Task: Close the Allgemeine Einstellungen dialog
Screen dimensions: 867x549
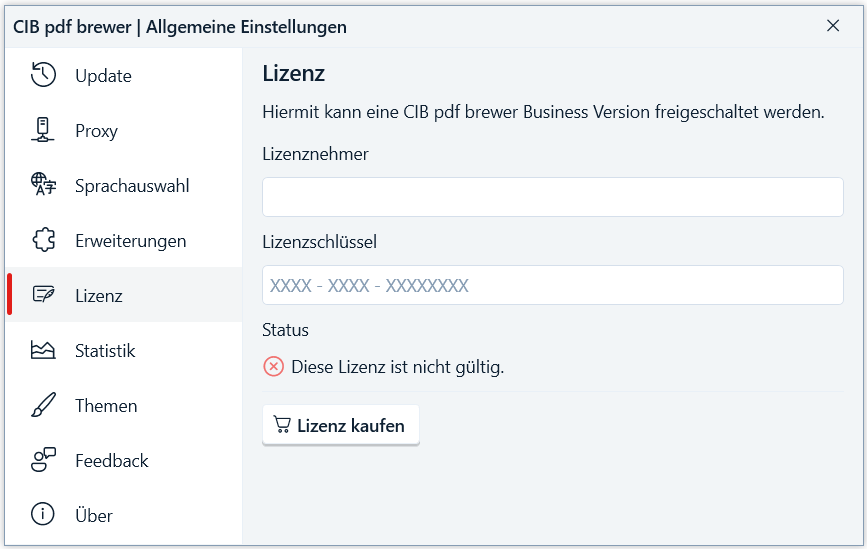Action: point(833,25)
